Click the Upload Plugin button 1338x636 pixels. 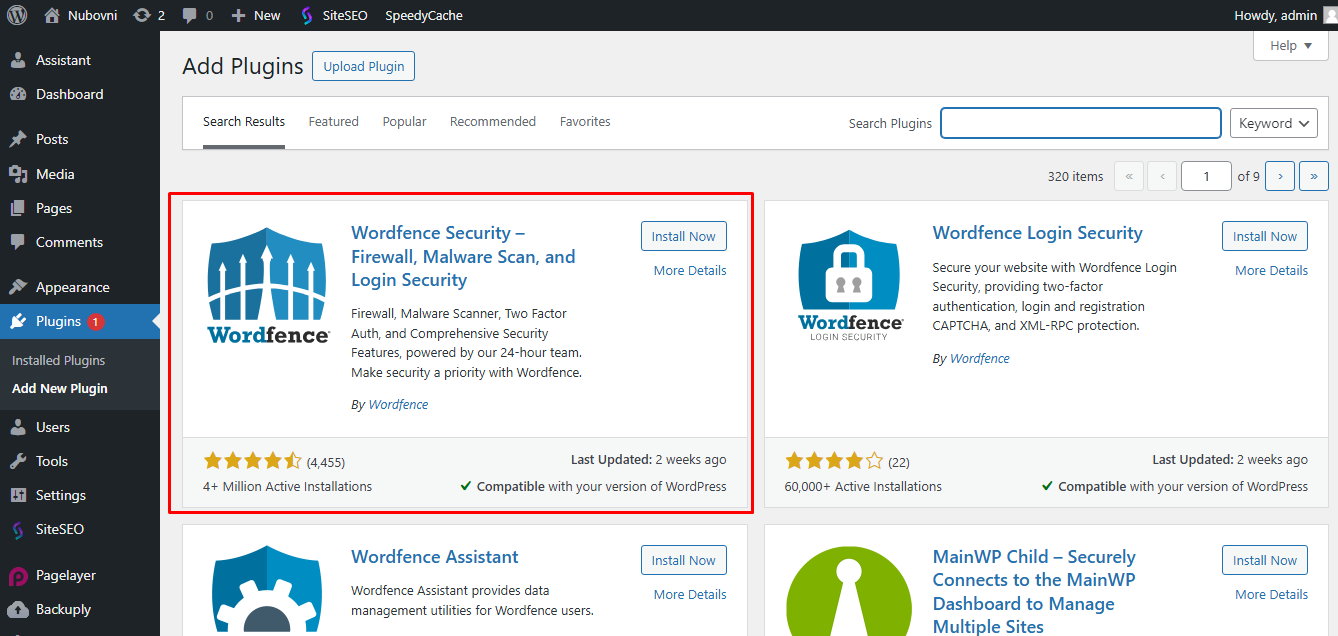[x=364, y=66]
